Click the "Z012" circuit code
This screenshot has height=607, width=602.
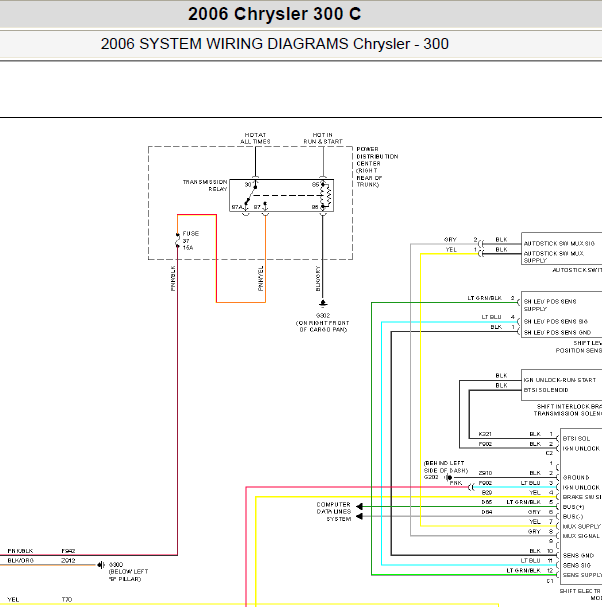click(68, 561)
